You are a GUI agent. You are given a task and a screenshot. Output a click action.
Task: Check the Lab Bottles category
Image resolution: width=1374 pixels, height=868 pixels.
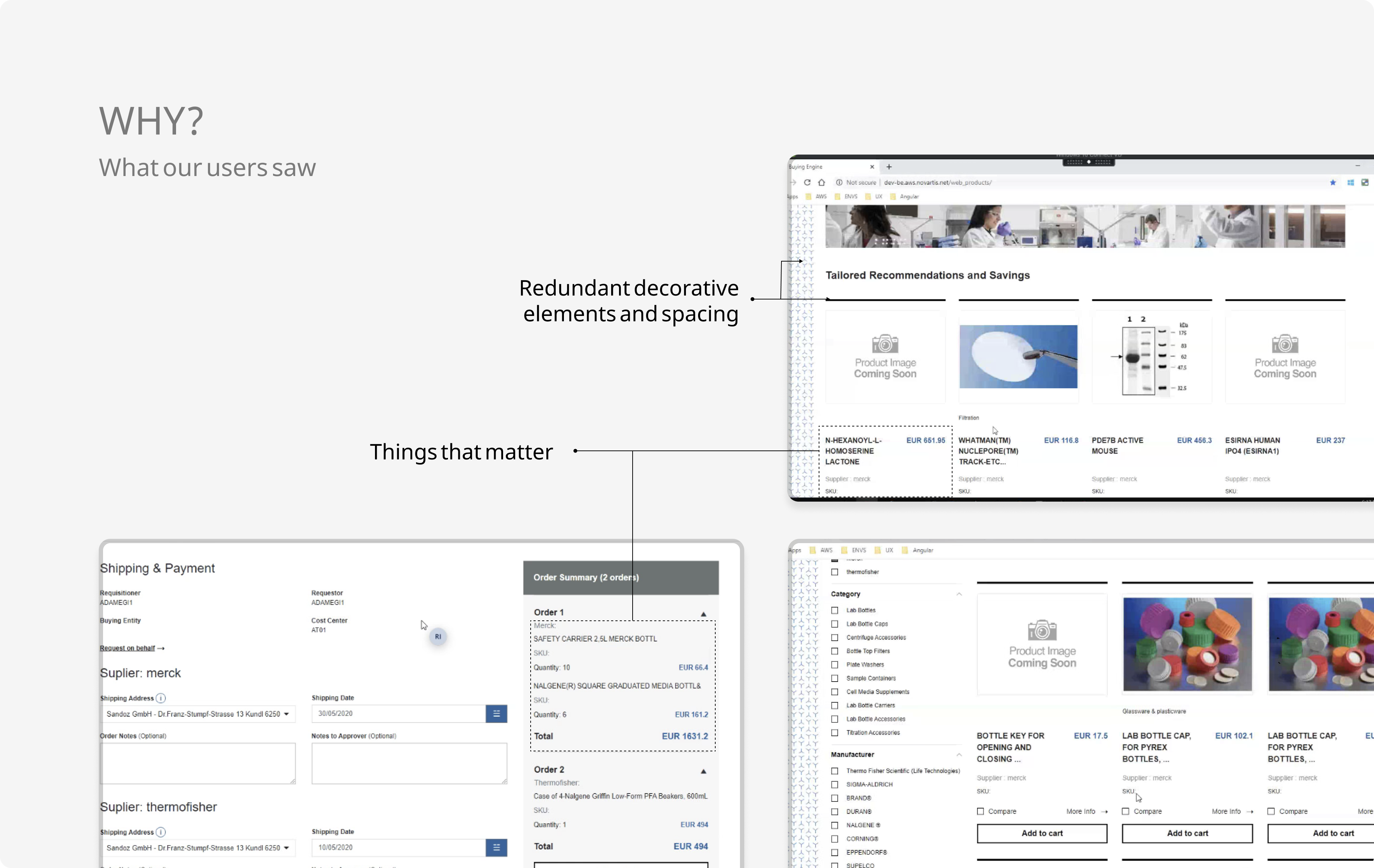835,610
